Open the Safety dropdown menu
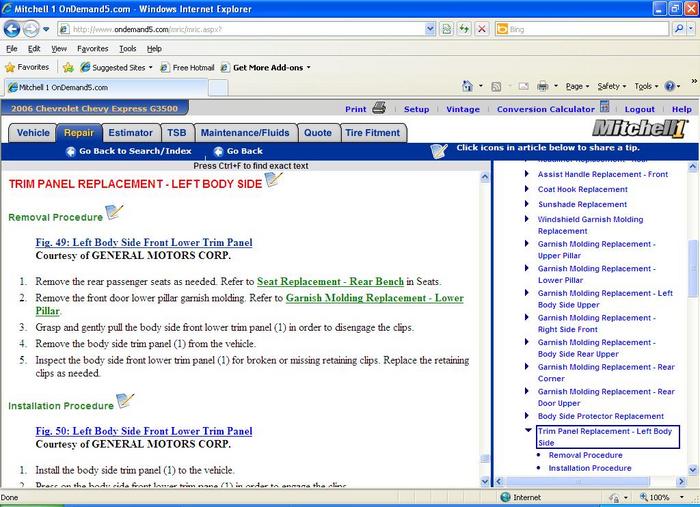700x507 pixels. click(612, 87)
